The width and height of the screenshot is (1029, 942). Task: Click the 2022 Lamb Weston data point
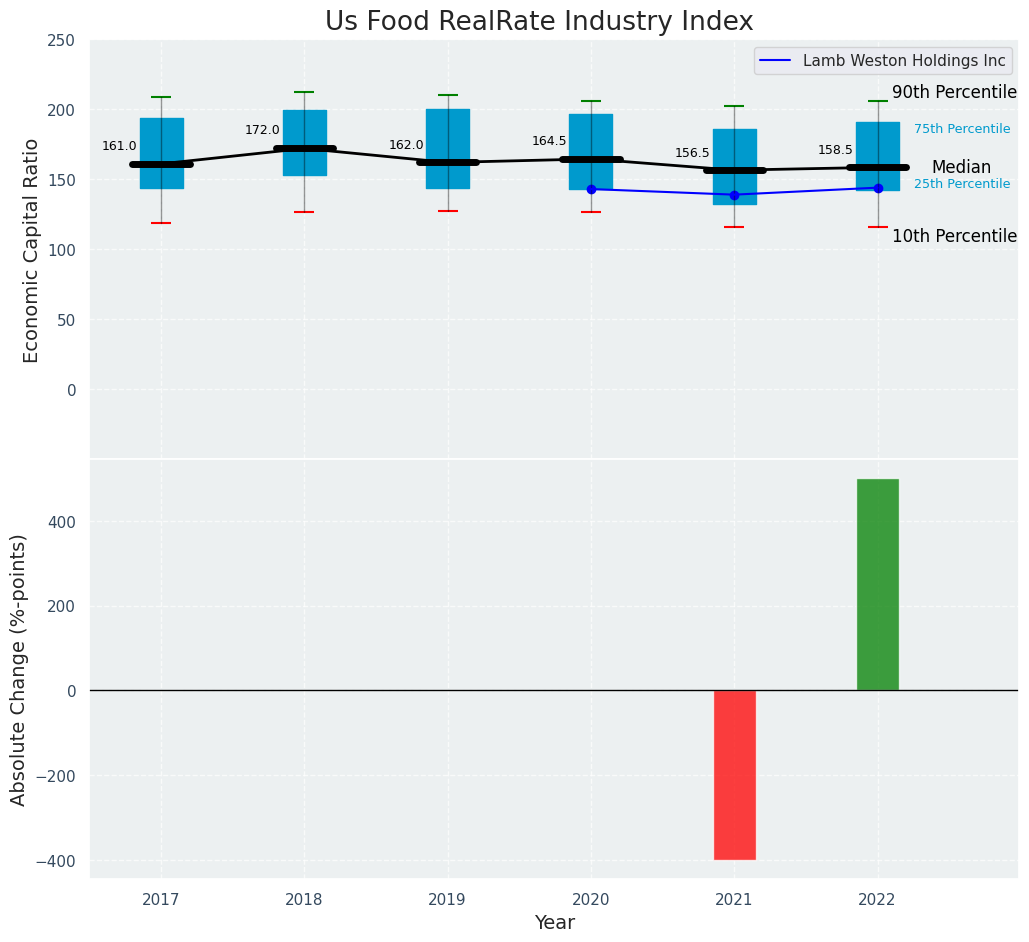coord(878,188)
